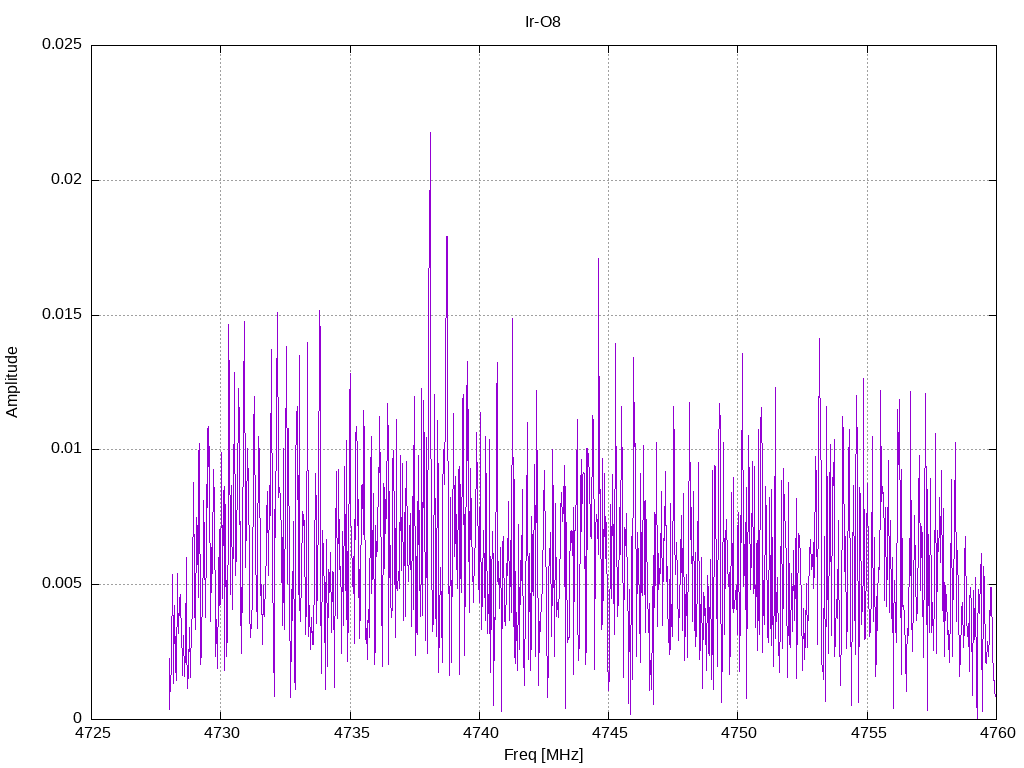Viewport: 1024px width, 768px height.
Task: Click the 0.025 y-axis tick label
Action: coord(62,44)
